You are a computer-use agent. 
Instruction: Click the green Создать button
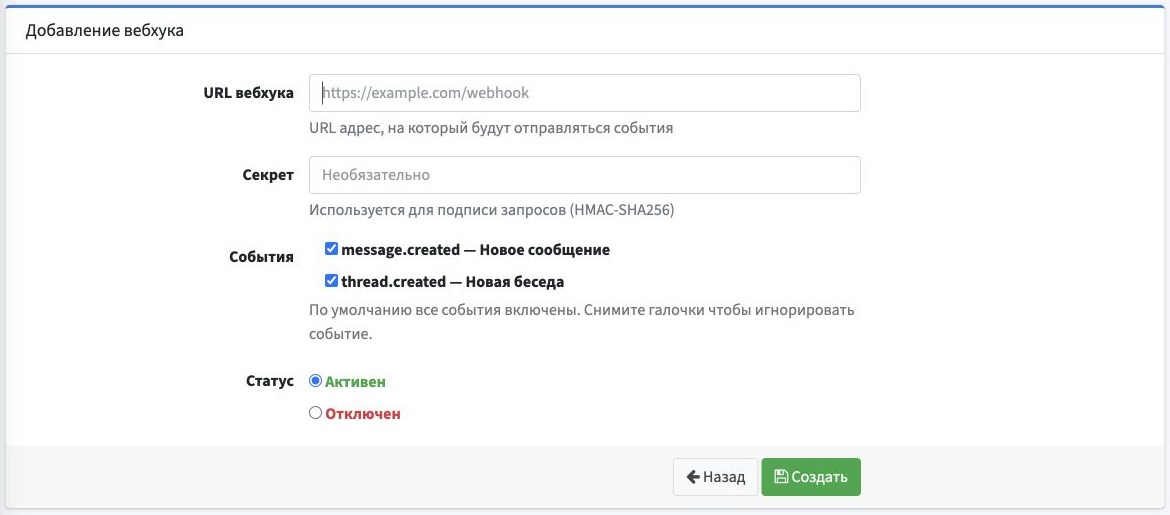pyautogui.click(x=811, y=477)
